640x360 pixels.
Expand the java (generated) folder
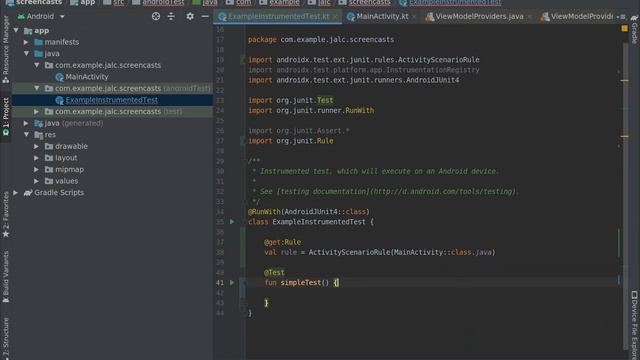26,123
